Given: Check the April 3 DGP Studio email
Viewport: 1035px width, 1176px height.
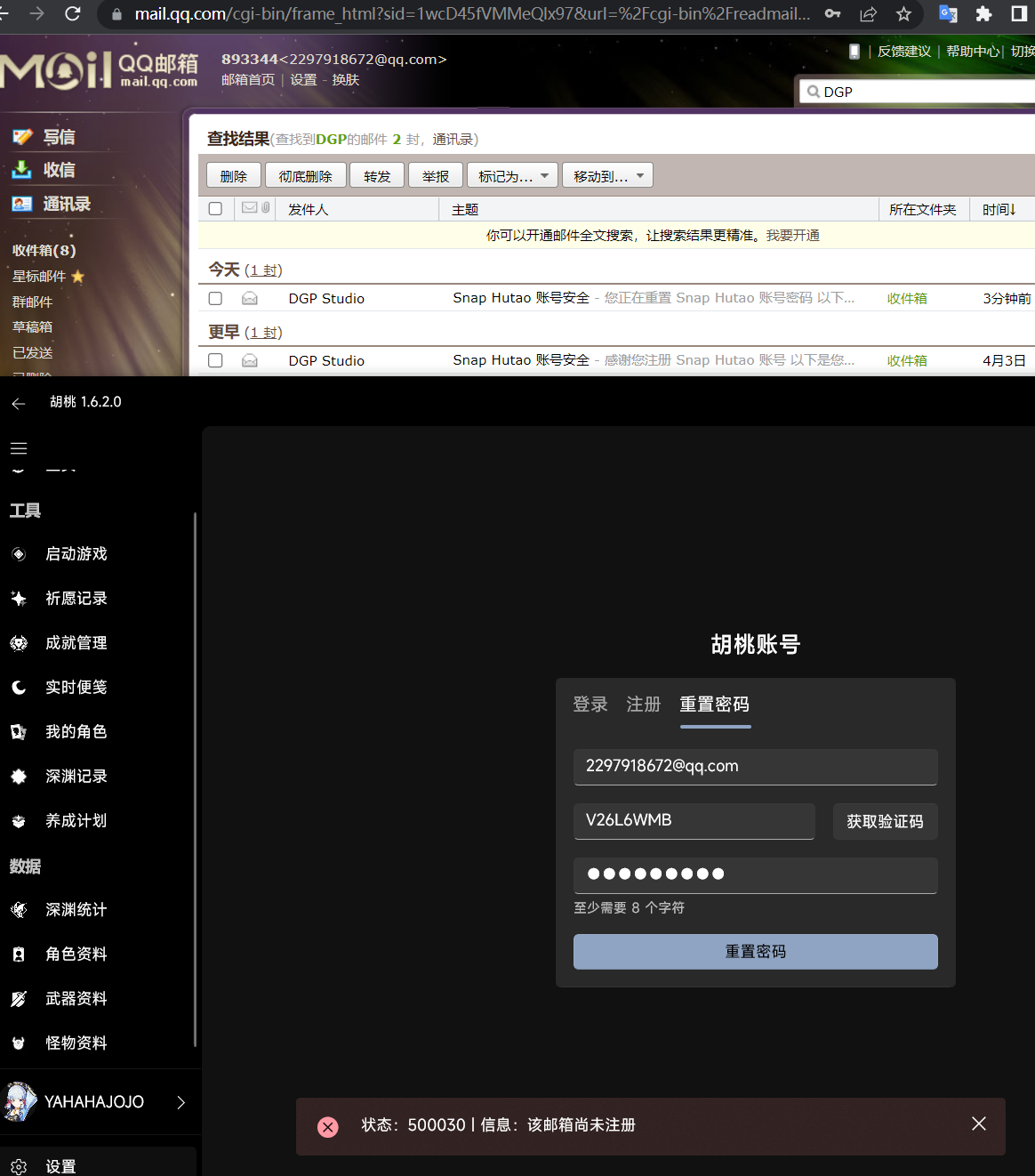Looking at the screenshot, I should [215, 360].
